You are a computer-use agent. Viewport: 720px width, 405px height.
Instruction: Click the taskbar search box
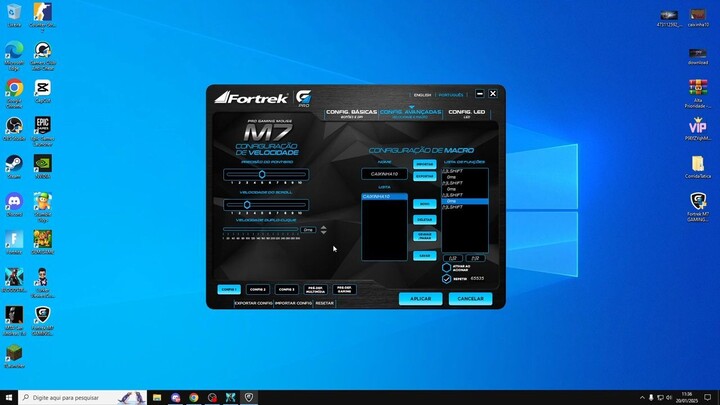click(83, 398)
